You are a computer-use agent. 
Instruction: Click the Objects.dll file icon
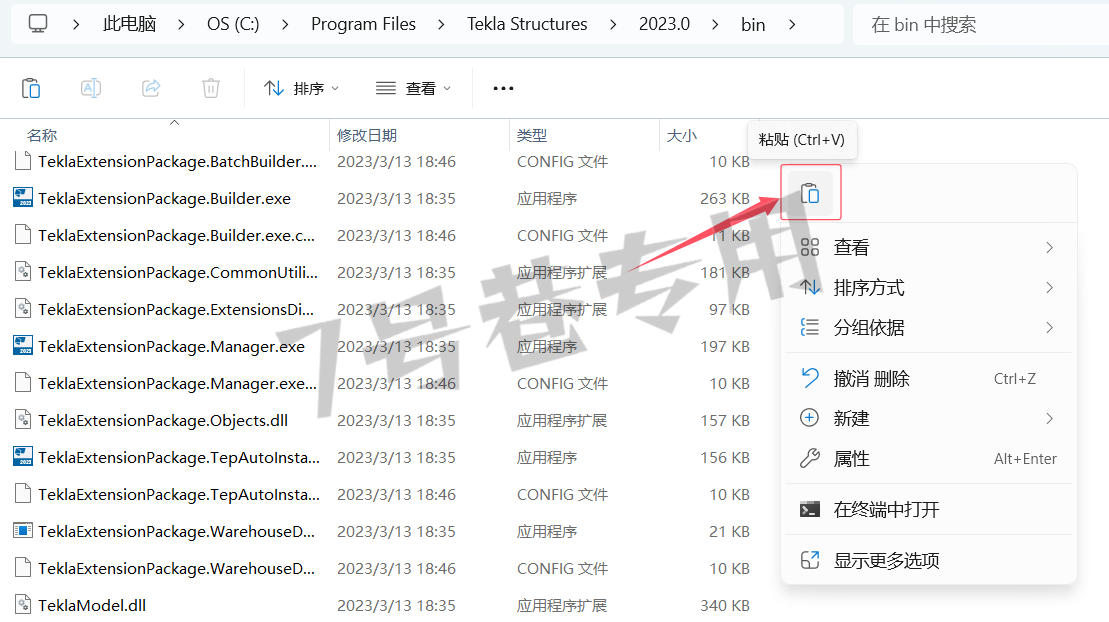pyautogui.click(x=23, y=420)
